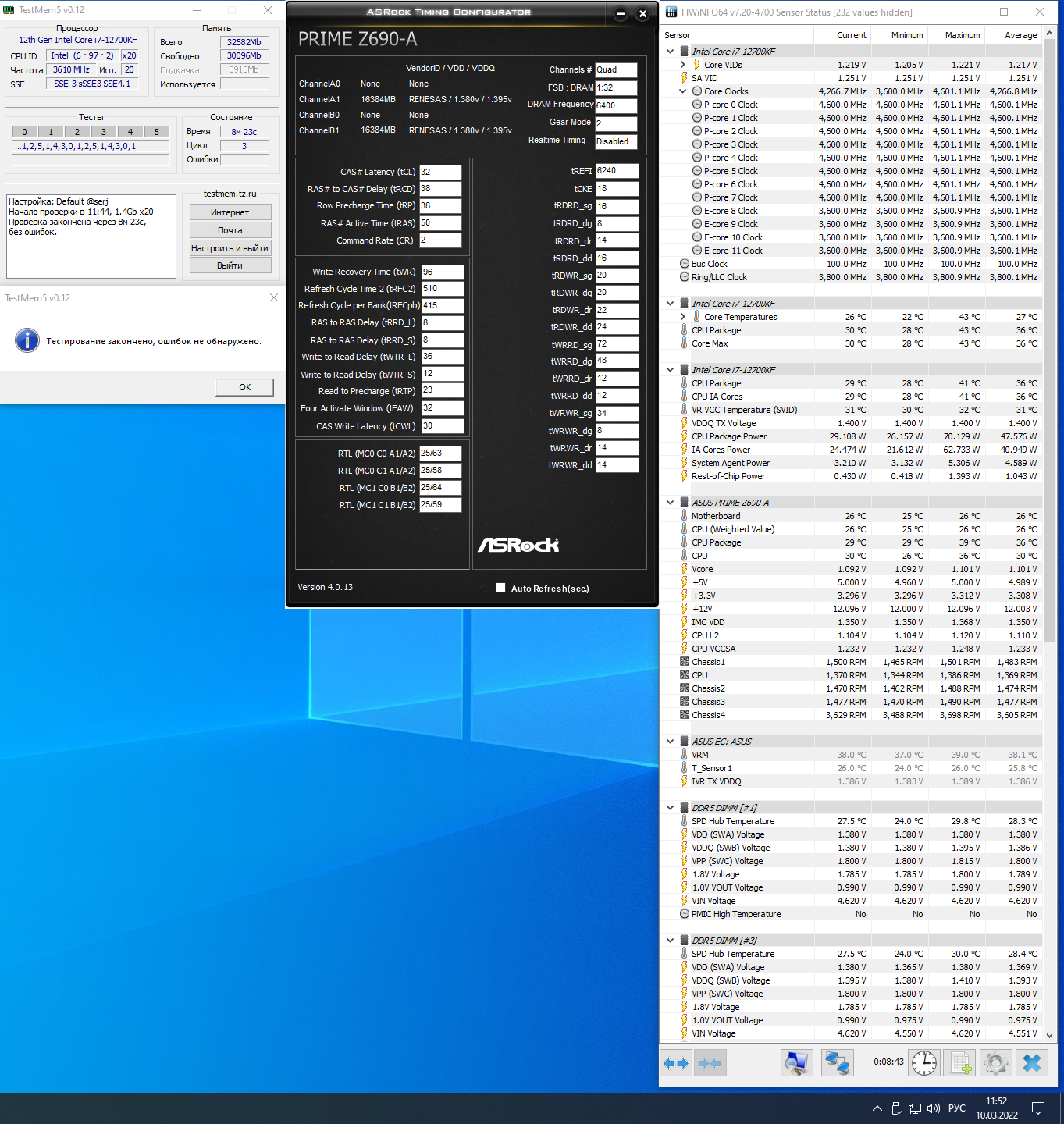Image resolution: width=1064 pixels, height=1124 pixels.
Task: Select the System Agent Power sensor row
Action: pyautogui.click(x=852, y=463)
